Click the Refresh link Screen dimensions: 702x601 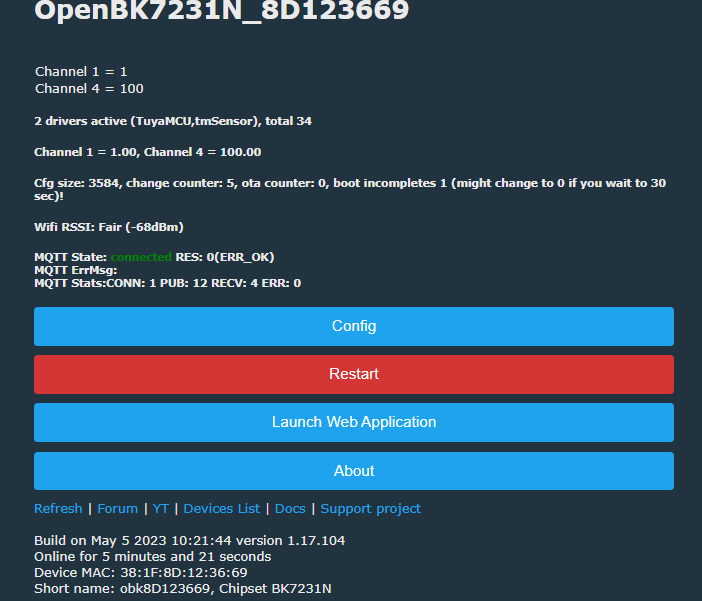click(58, 509)
